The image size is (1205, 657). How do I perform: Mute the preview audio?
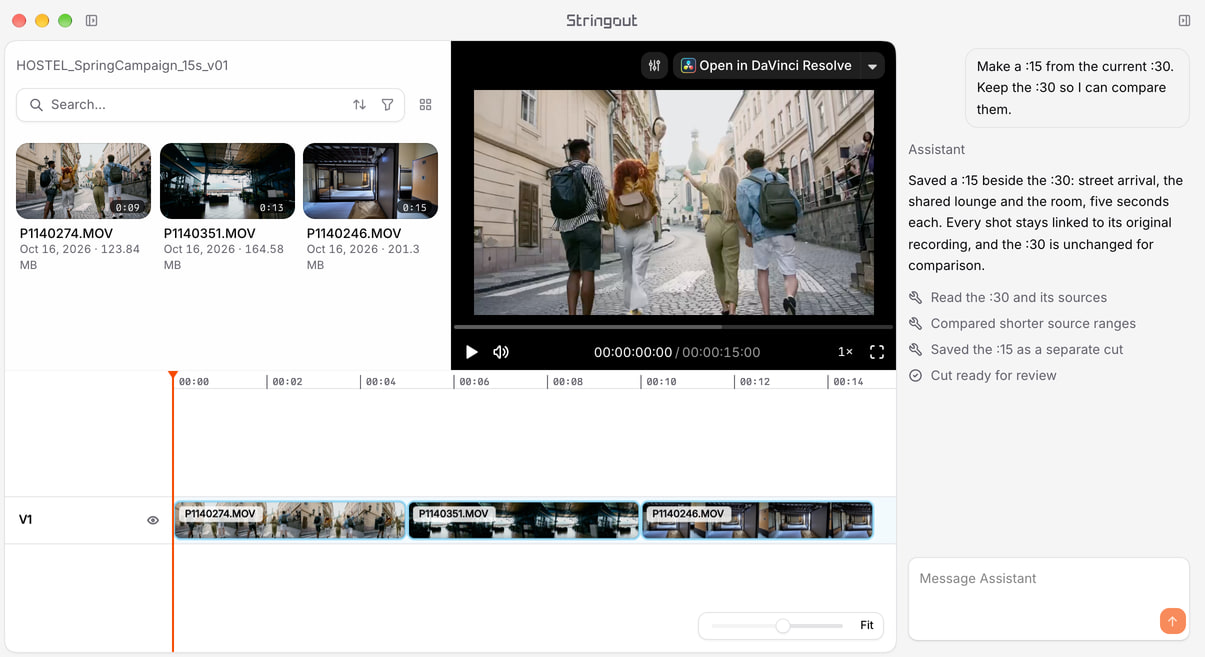pyautogui.click(x=501, y=352)
